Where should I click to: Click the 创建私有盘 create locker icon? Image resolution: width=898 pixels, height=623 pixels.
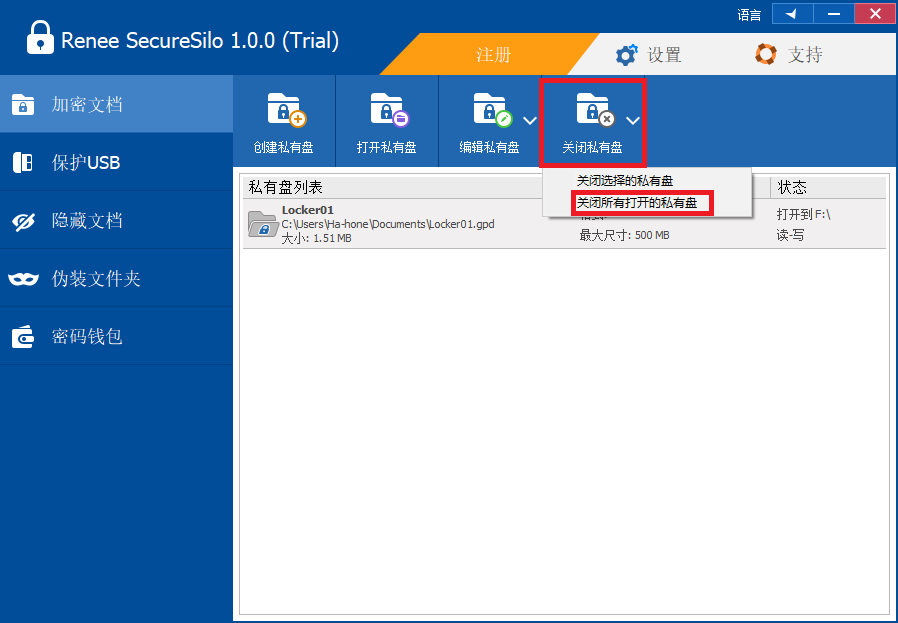point(286,109)
